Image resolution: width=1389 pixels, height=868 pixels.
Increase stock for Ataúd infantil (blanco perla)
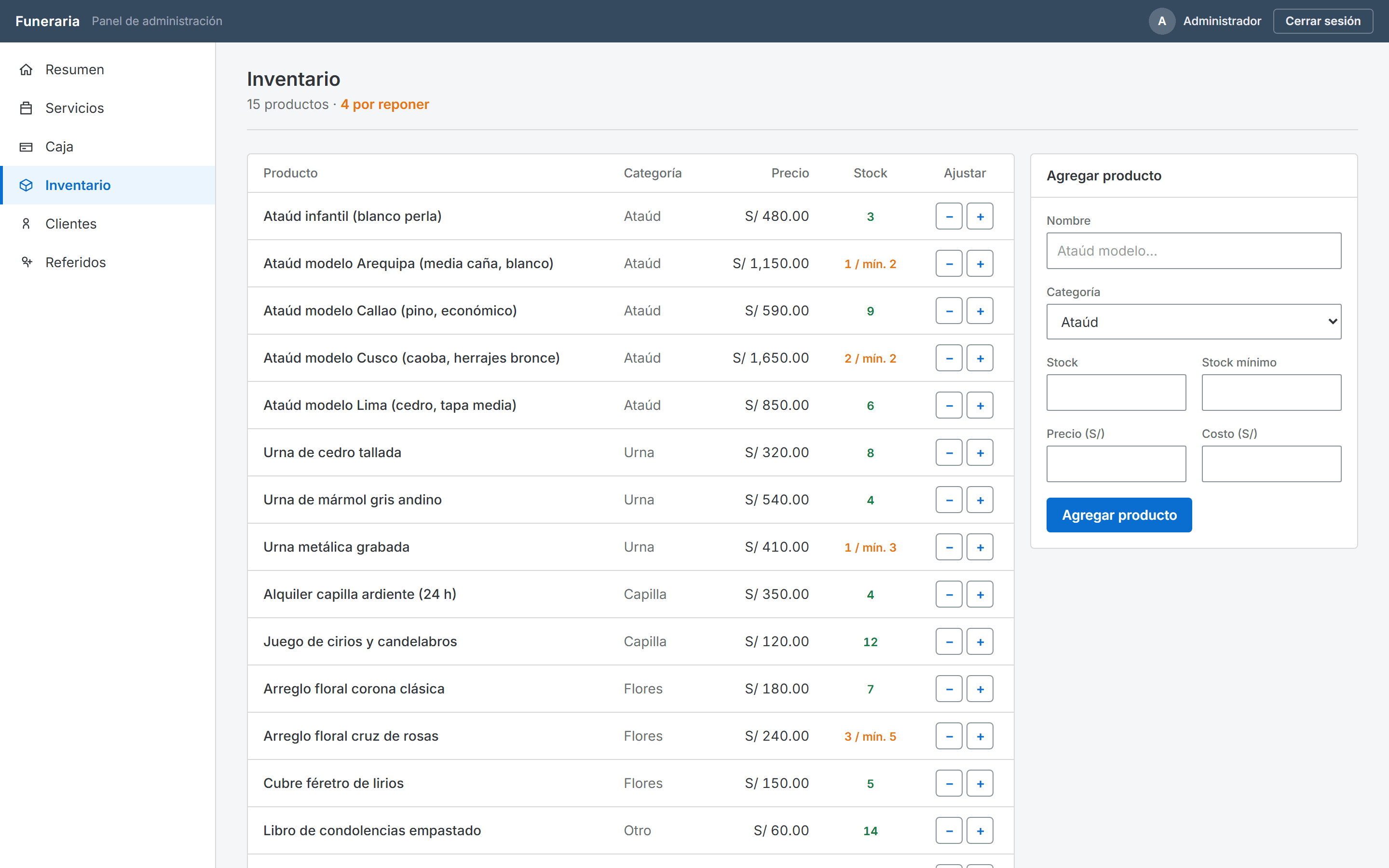pos(980,217)
